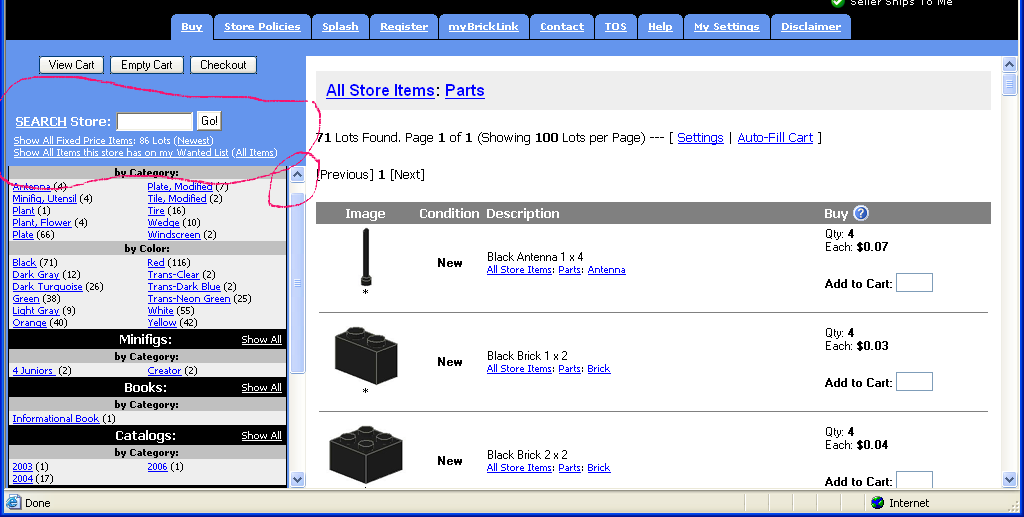Click Show All next to Minifigs
Screen dimensions: 1024x517
point(261,339)
